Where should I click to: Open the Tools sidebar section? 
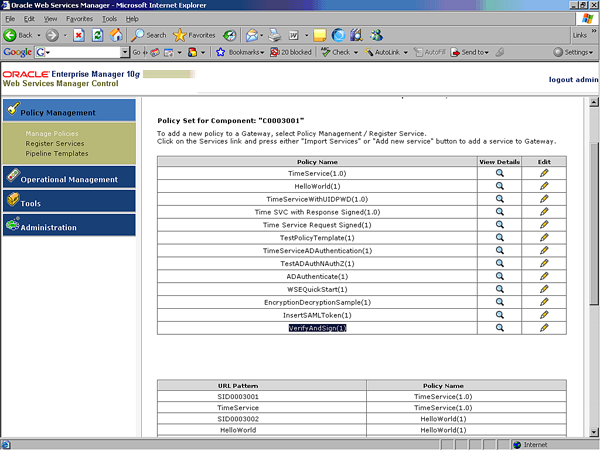point(69,201)
